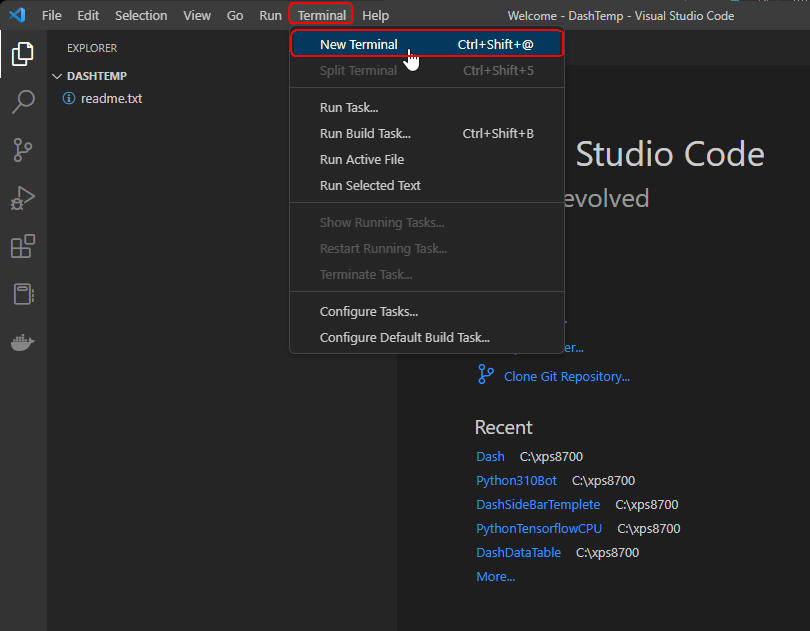
Task: Select Run Task... from the Terminal menu
Action: pos(427,107)
